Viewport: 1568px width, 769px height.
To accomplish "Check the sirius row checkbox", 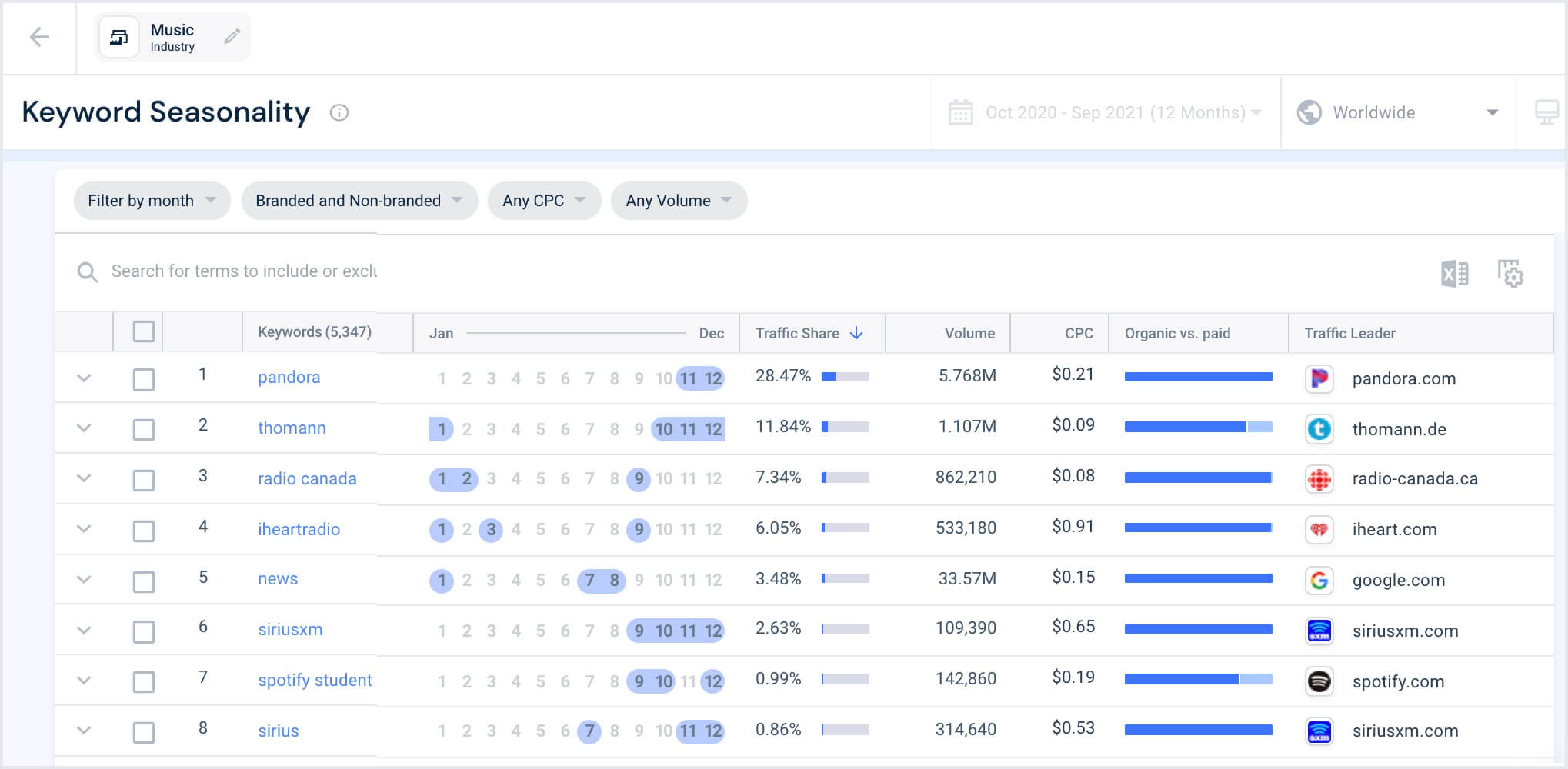I will 144,733.
